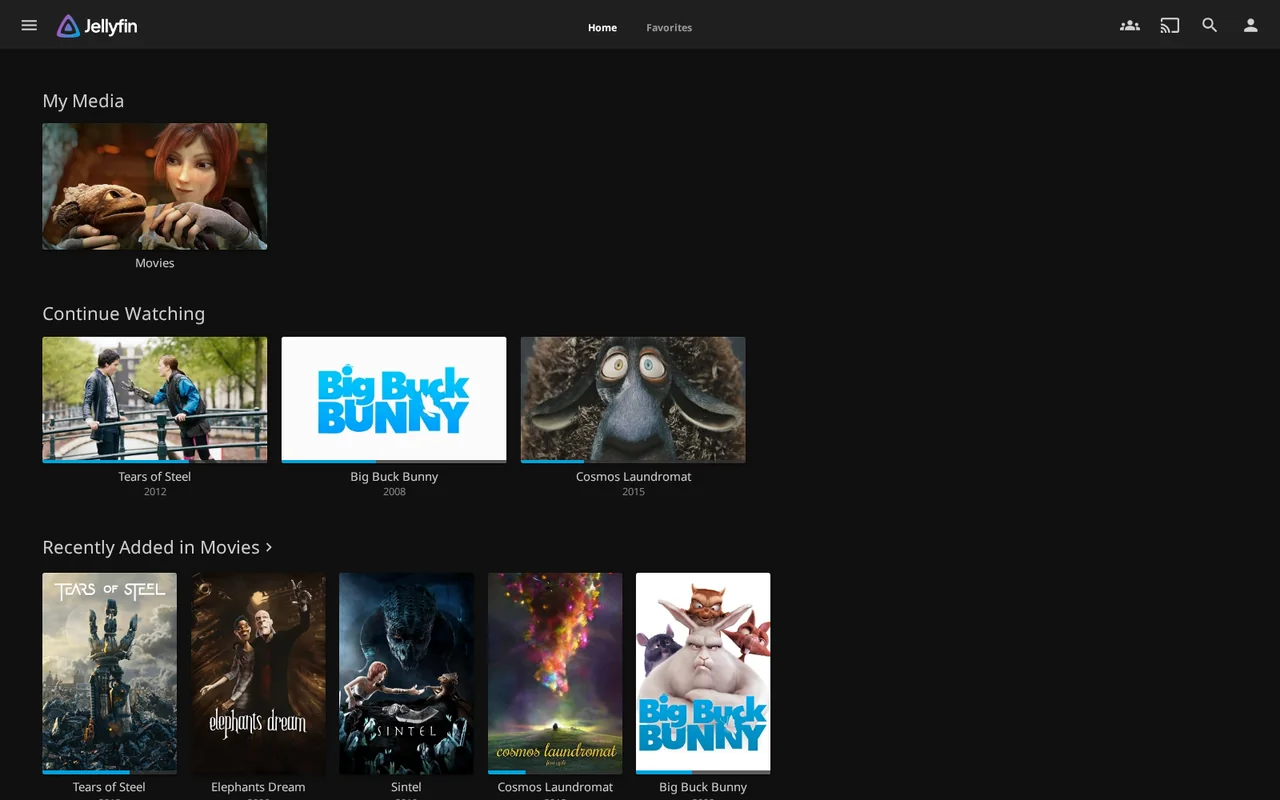1280x800 pixels.
Task: Click the Cast to device icon
Action: click(1170, 26)
